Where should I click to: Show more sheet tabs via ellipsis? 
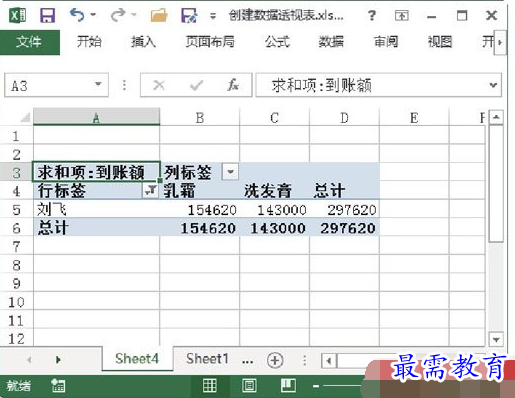click(247, 360)
